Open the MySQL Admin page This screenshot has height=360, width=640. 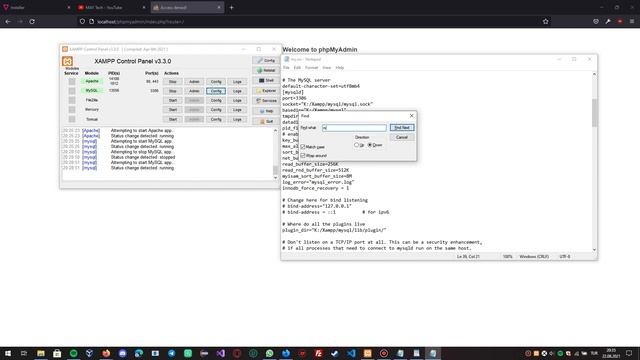click(194, 91)
